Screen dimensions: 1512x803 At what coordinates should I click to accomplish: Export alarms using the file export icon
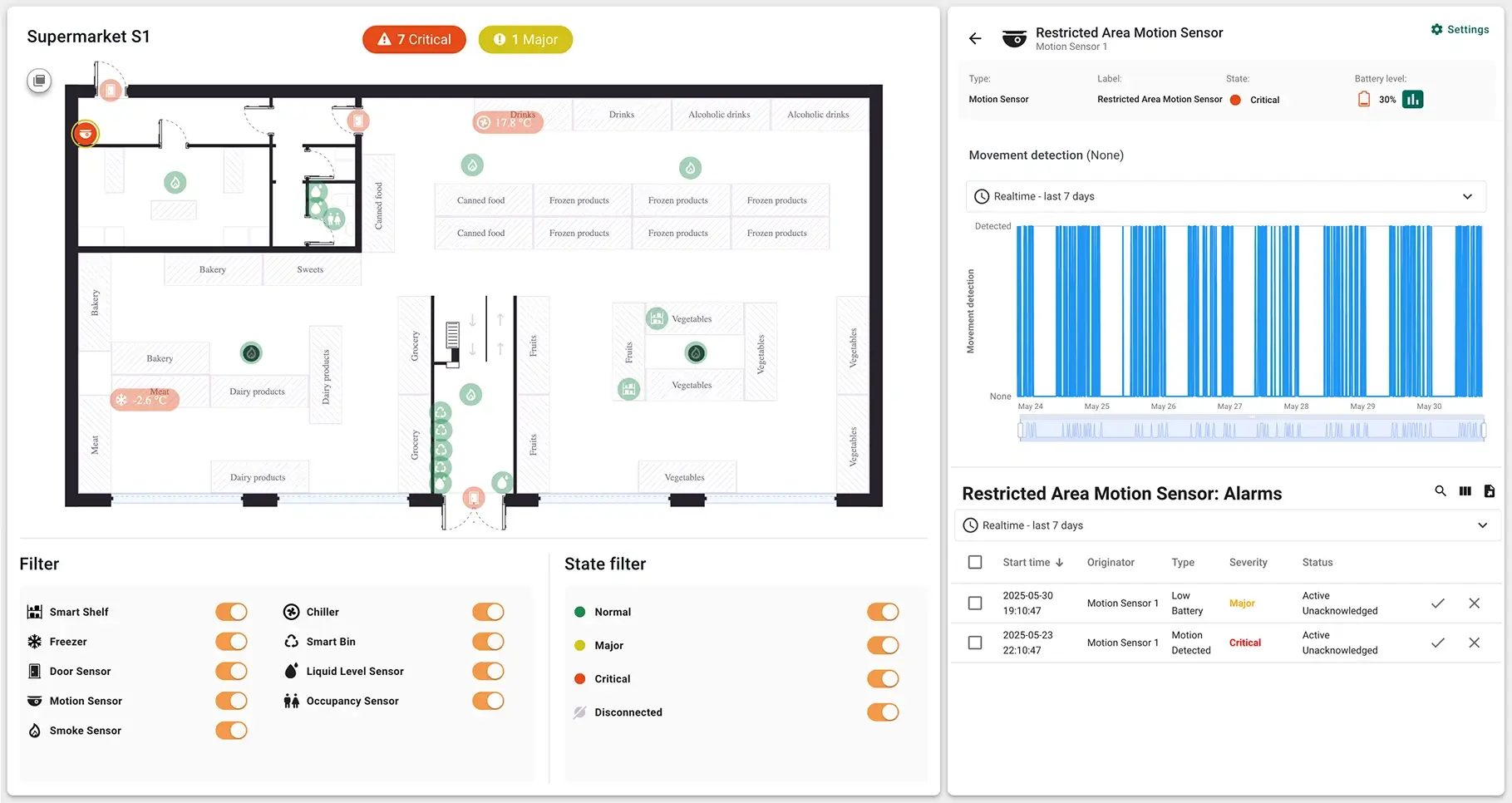pos(1489,491)
